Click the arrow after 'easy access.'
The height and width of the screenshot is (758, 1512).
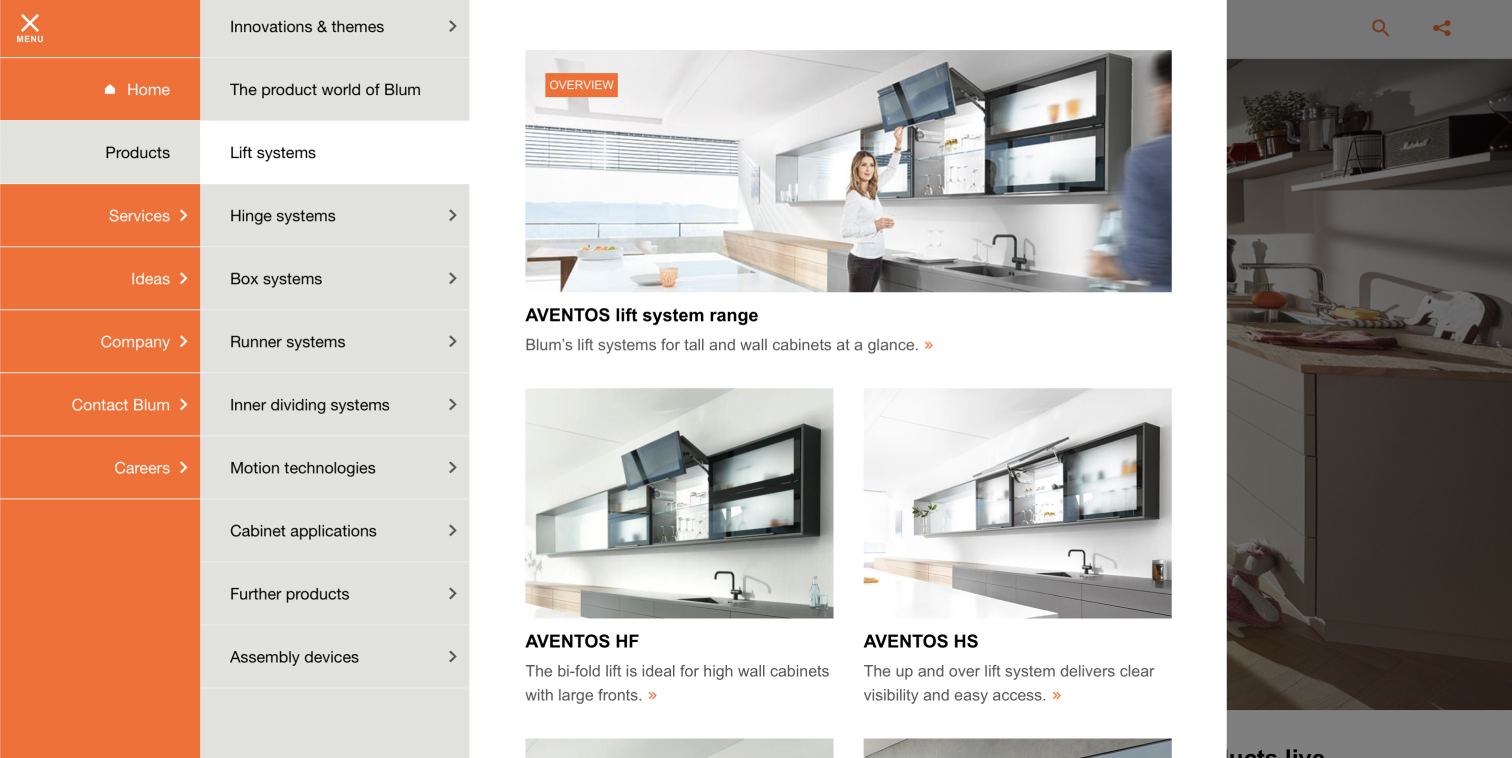[x=1056, y=695]
